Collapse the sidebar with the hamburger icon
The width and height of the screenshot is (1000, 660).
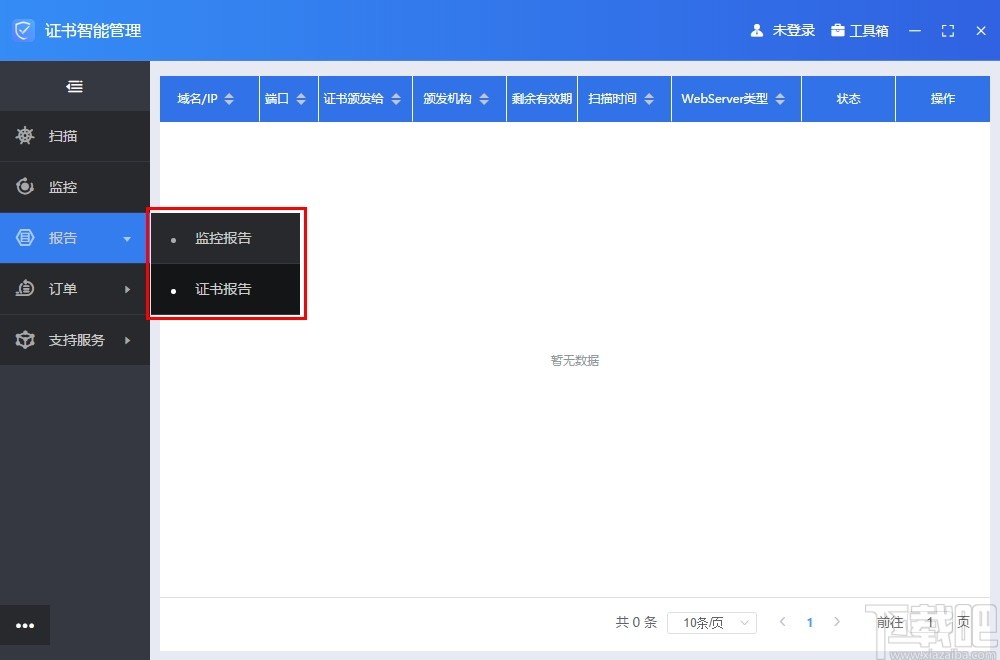[x=74, y=86]
